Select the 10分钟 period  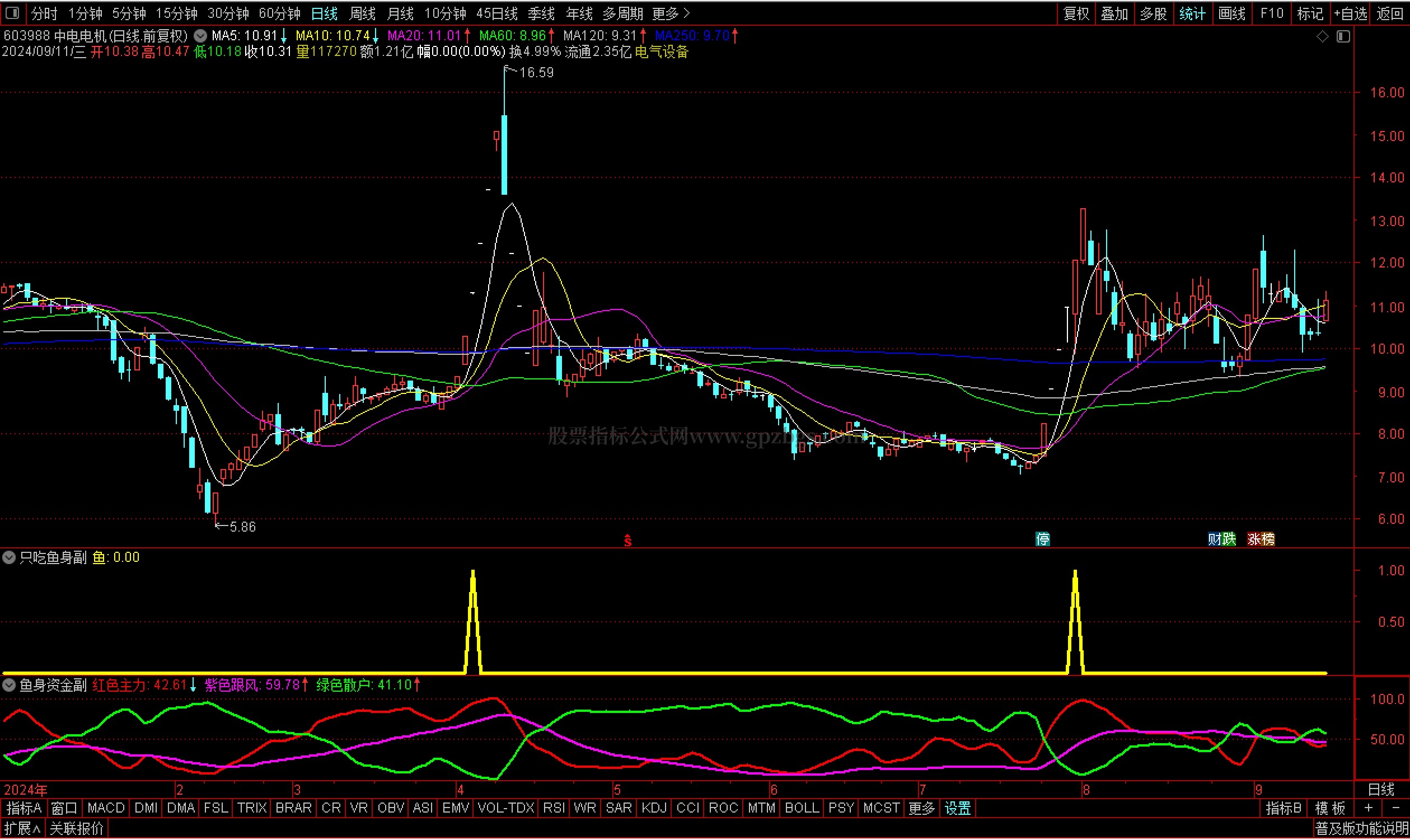446,13
